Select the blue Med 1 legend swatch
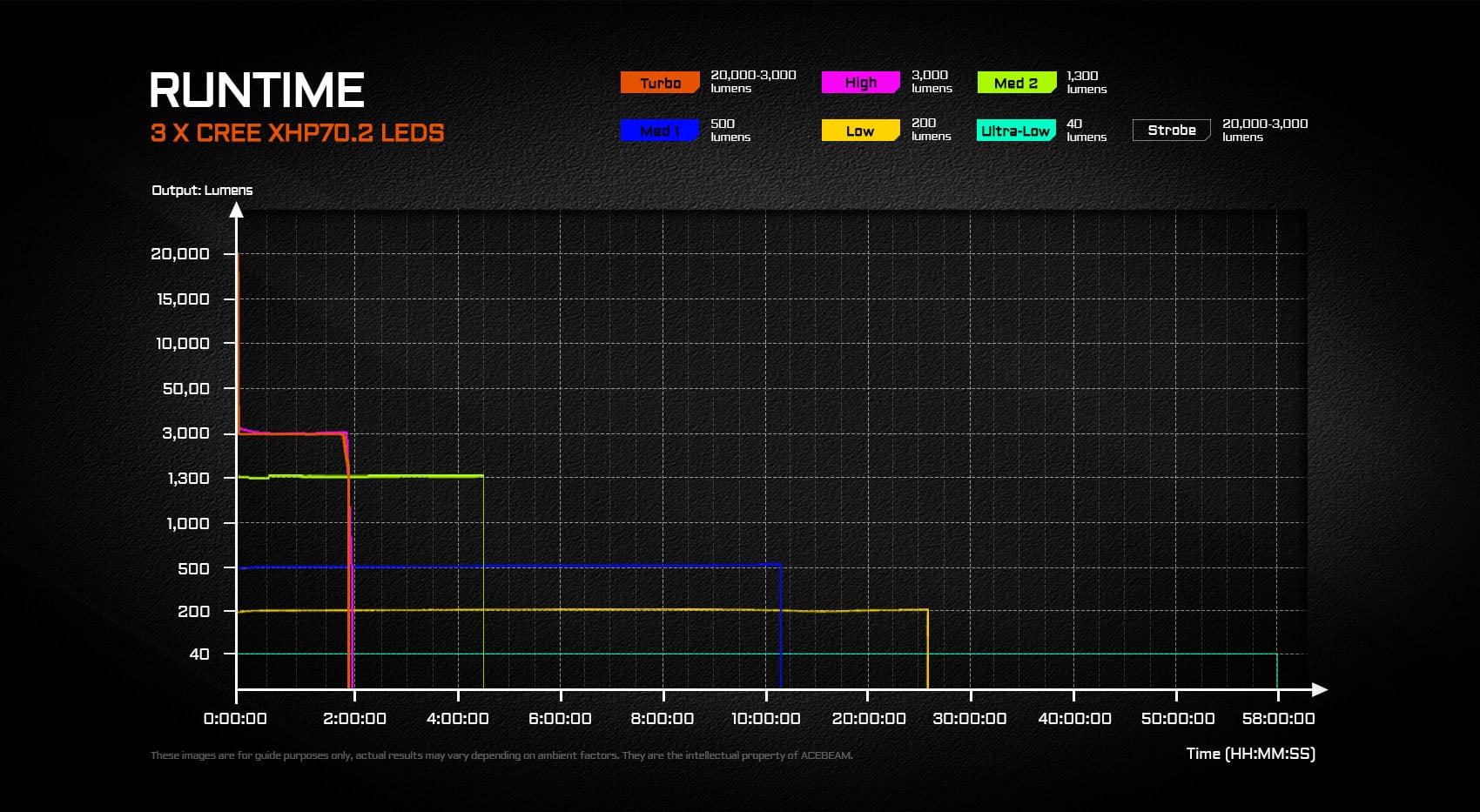The width and height of the screenshot is (1480, 812). [659, 131]
